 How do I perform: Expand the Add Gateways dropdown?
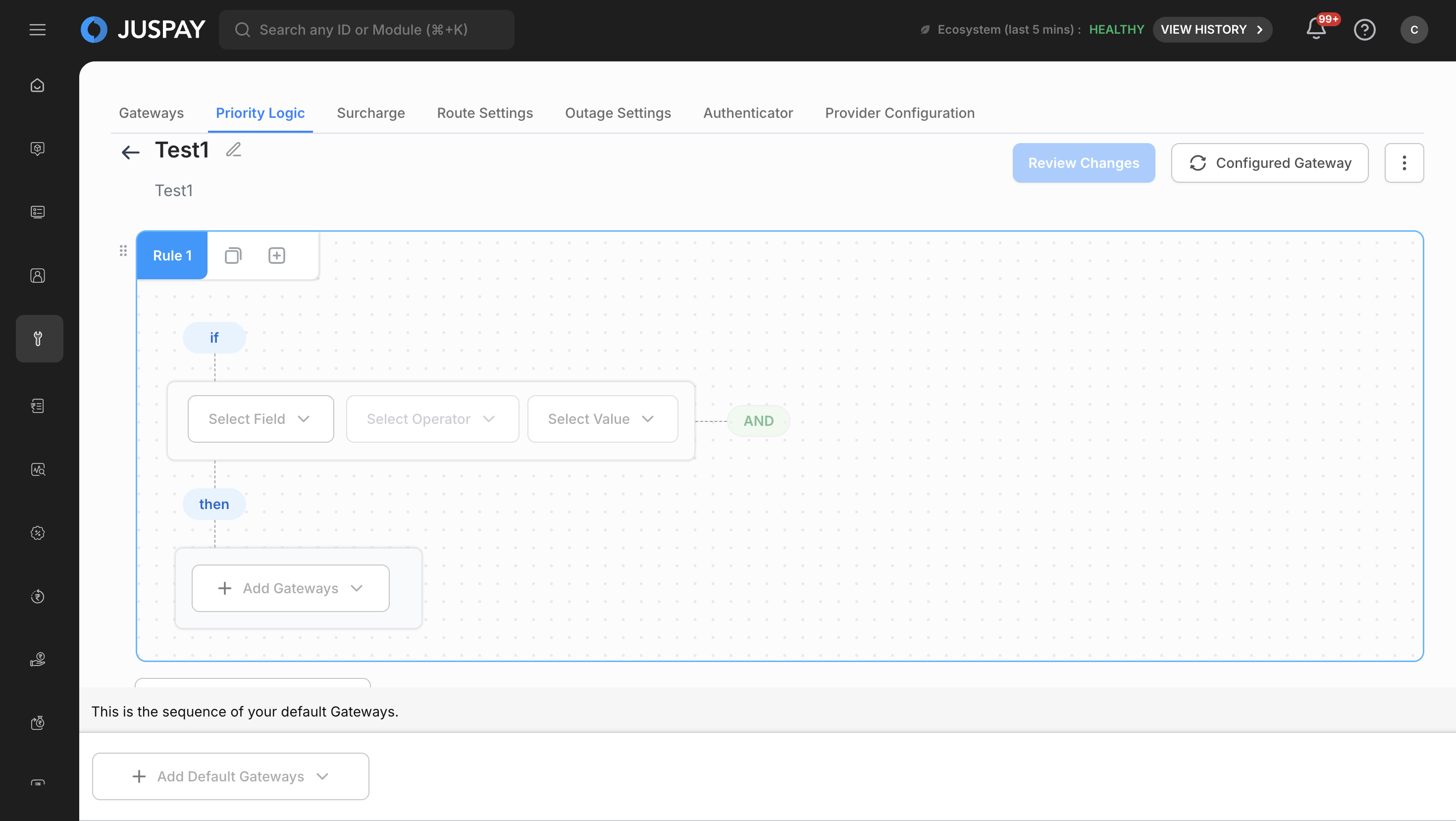click(291, 588)
